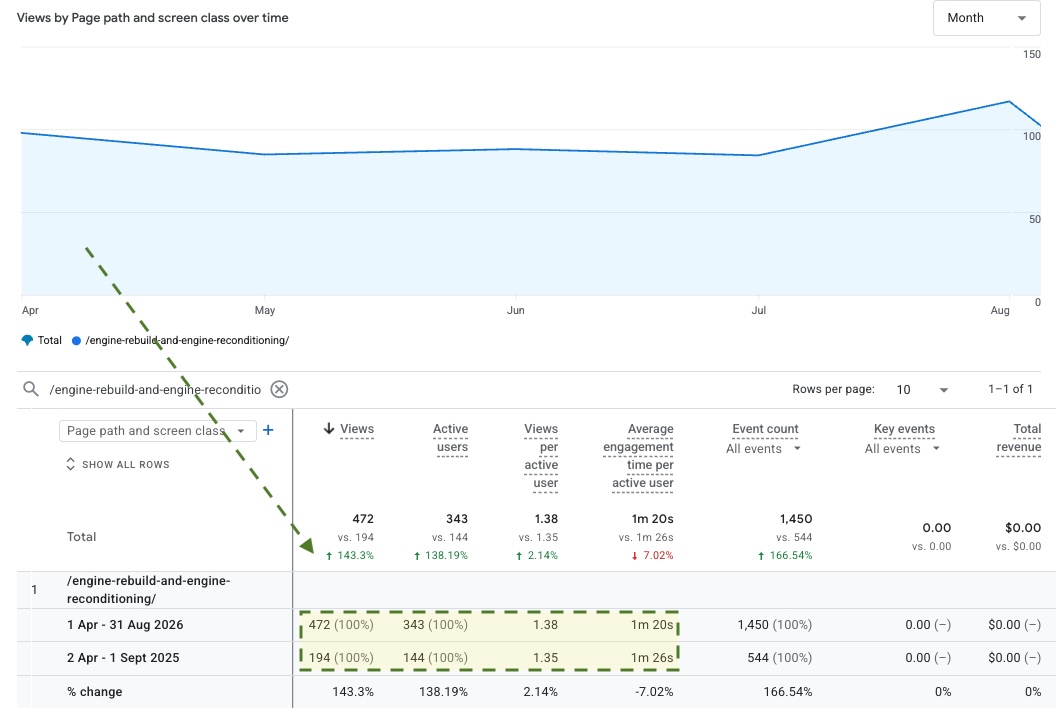
Task: Click the 1m 26s cell for 2025
Action: (652, 658)
